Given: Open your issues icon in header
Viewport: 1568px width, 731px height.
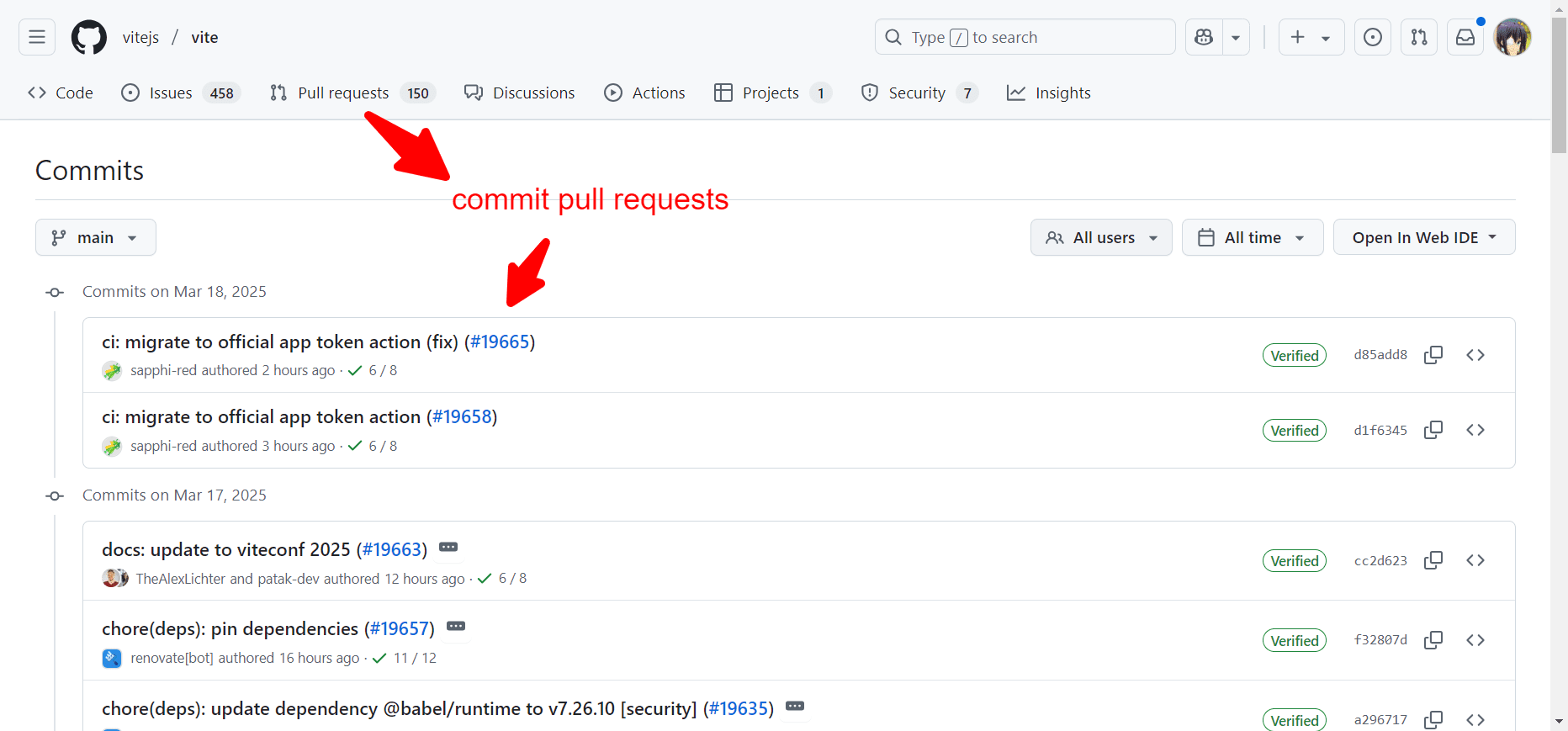Looking at the screenshot, I should coord(1373,37).
